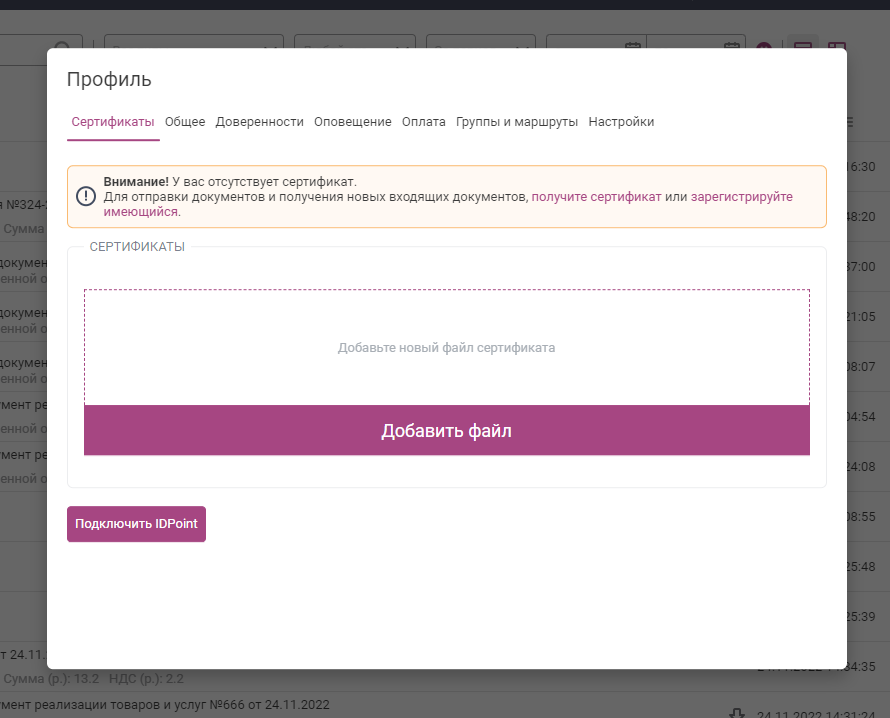Click the certificate file drop area

coord(446,348)
